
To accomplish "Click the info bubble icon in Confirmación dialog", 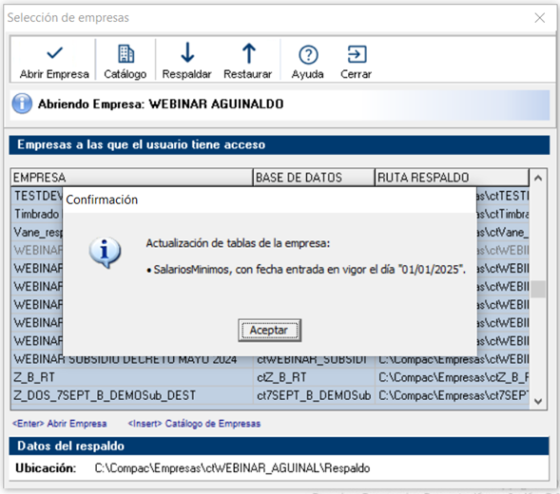I will coord(105,253).
